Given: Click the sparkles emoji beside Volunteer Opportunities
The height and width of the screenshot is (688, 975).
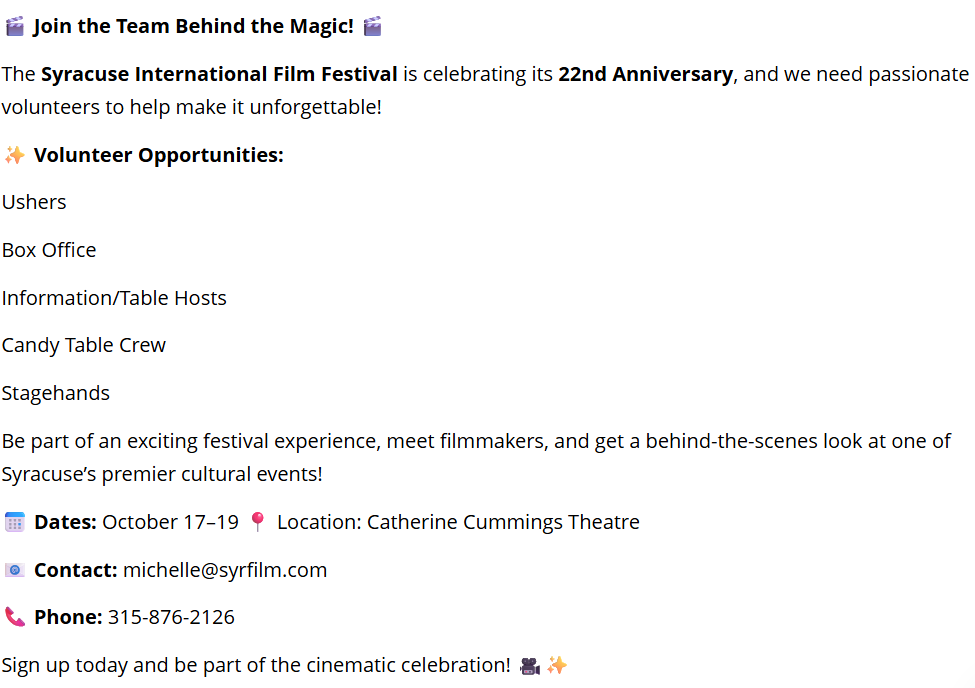Looking at the screenshot, I should [x=14, y=155].
